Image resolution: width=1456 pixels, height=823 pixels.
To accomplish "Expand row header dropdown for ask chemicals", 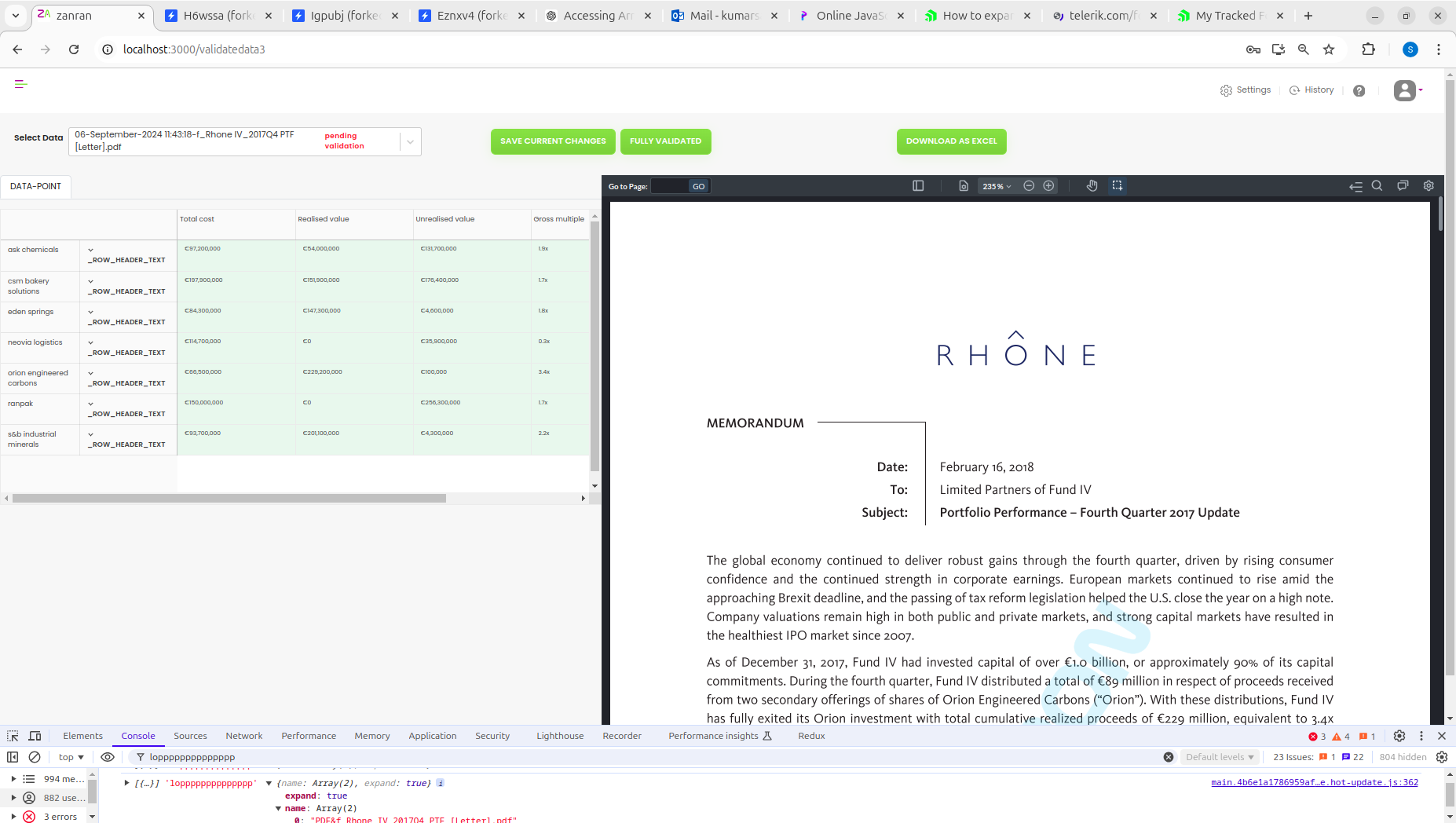I will point(91,250).
